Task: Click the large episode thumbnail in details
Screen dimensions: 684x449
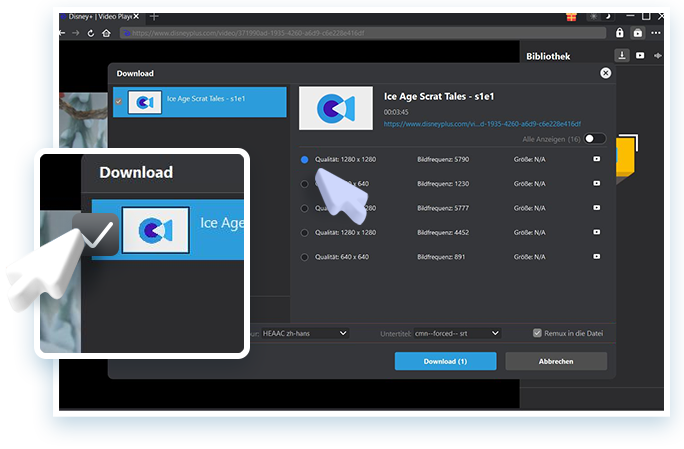Action: (x=336, y=108)
